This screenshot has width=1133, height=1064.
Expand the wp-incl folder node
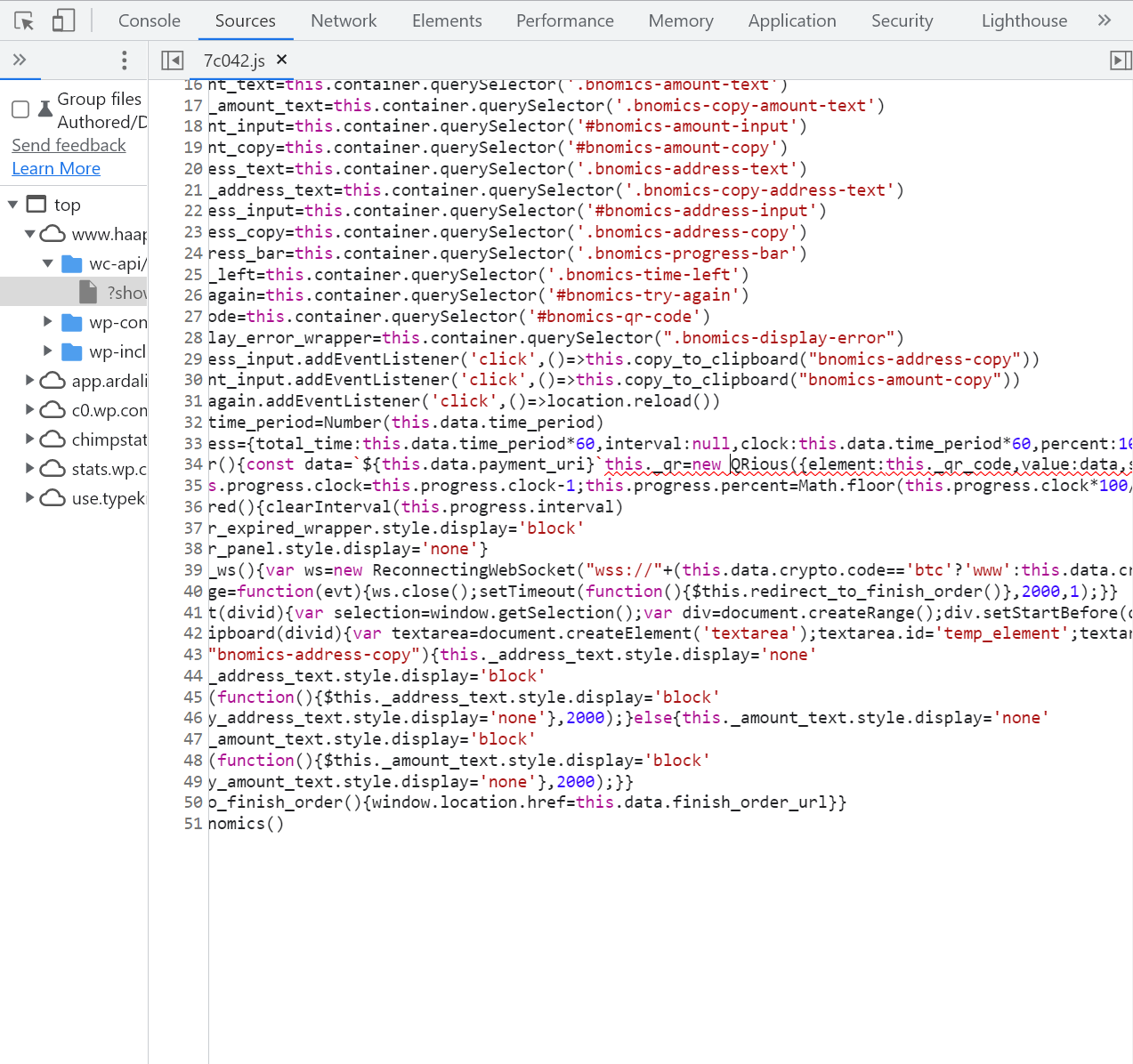[48, 351]
